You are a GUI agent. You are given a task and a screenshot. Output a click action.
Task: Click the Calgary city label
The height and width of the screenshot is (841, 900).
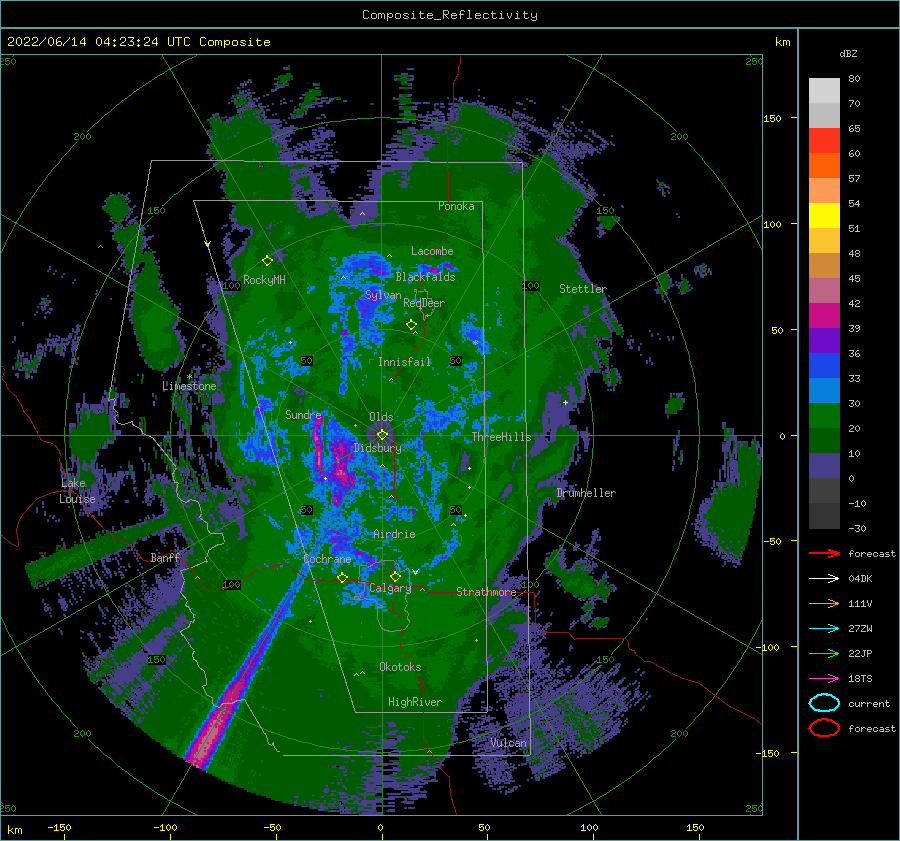click(x=390, y=588)
